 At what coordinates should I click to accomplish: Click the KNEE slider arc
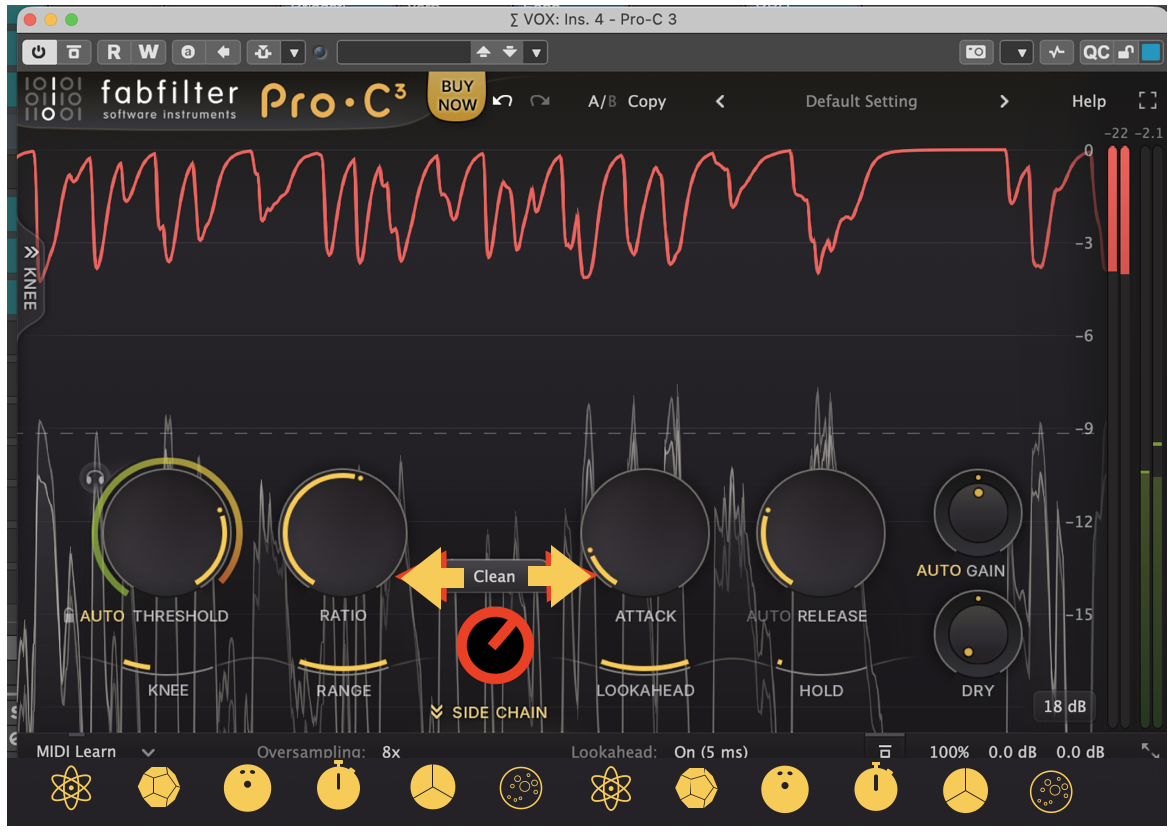pos(167,665)
